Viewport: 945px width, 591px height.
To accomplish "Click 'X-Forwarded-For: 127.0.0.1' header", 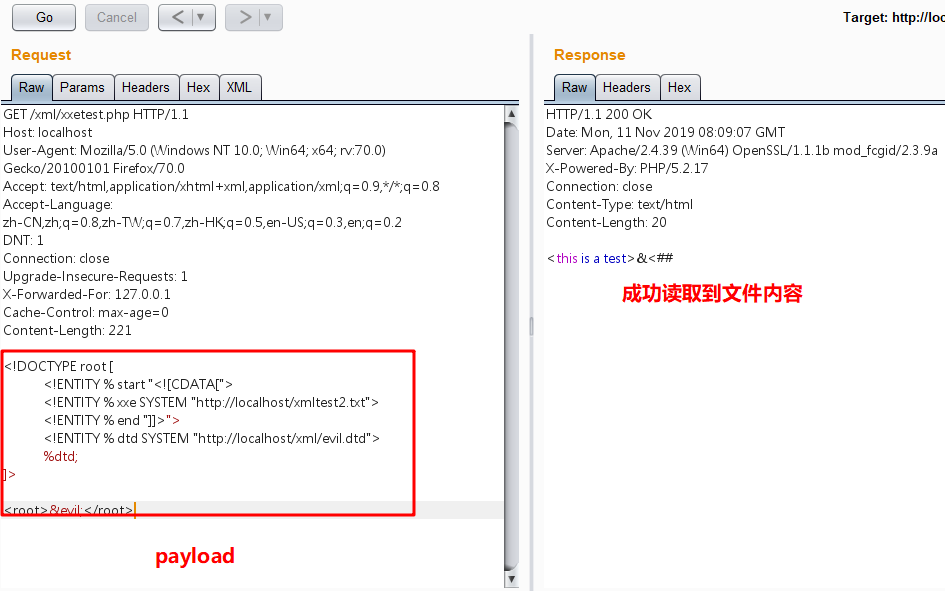I will (87, 295).
